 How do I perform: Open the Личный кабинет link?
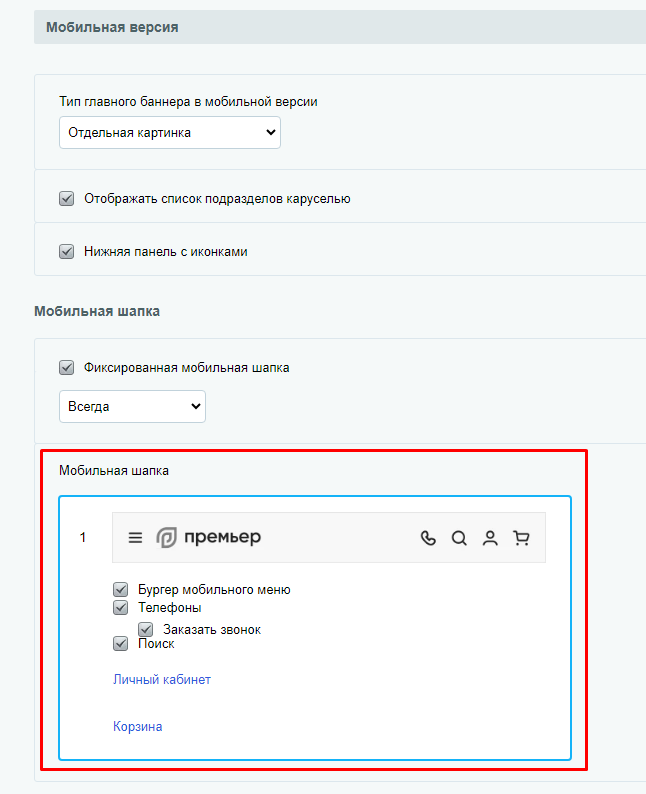[x=162, y=680]
